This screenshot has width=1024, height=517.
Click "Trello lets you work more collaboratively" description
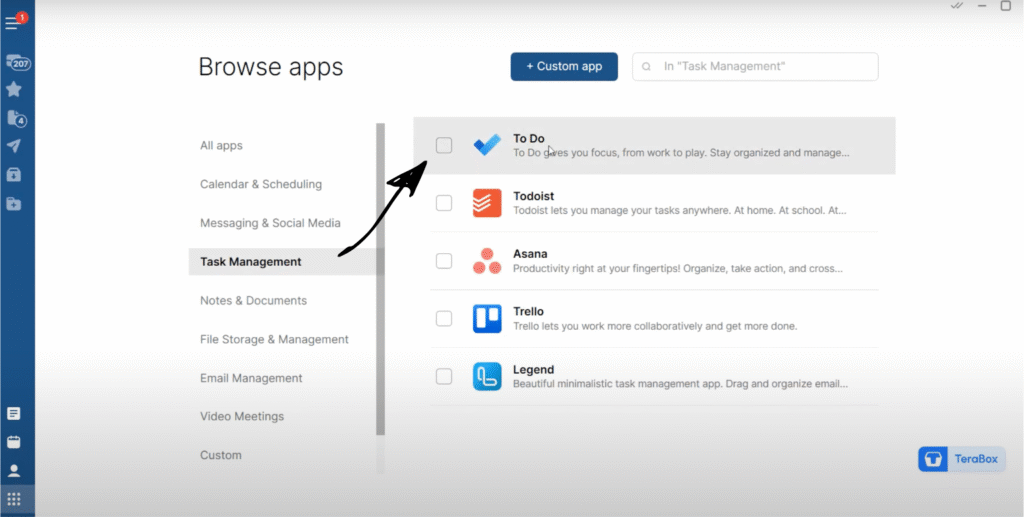click(x=655, y=326)
